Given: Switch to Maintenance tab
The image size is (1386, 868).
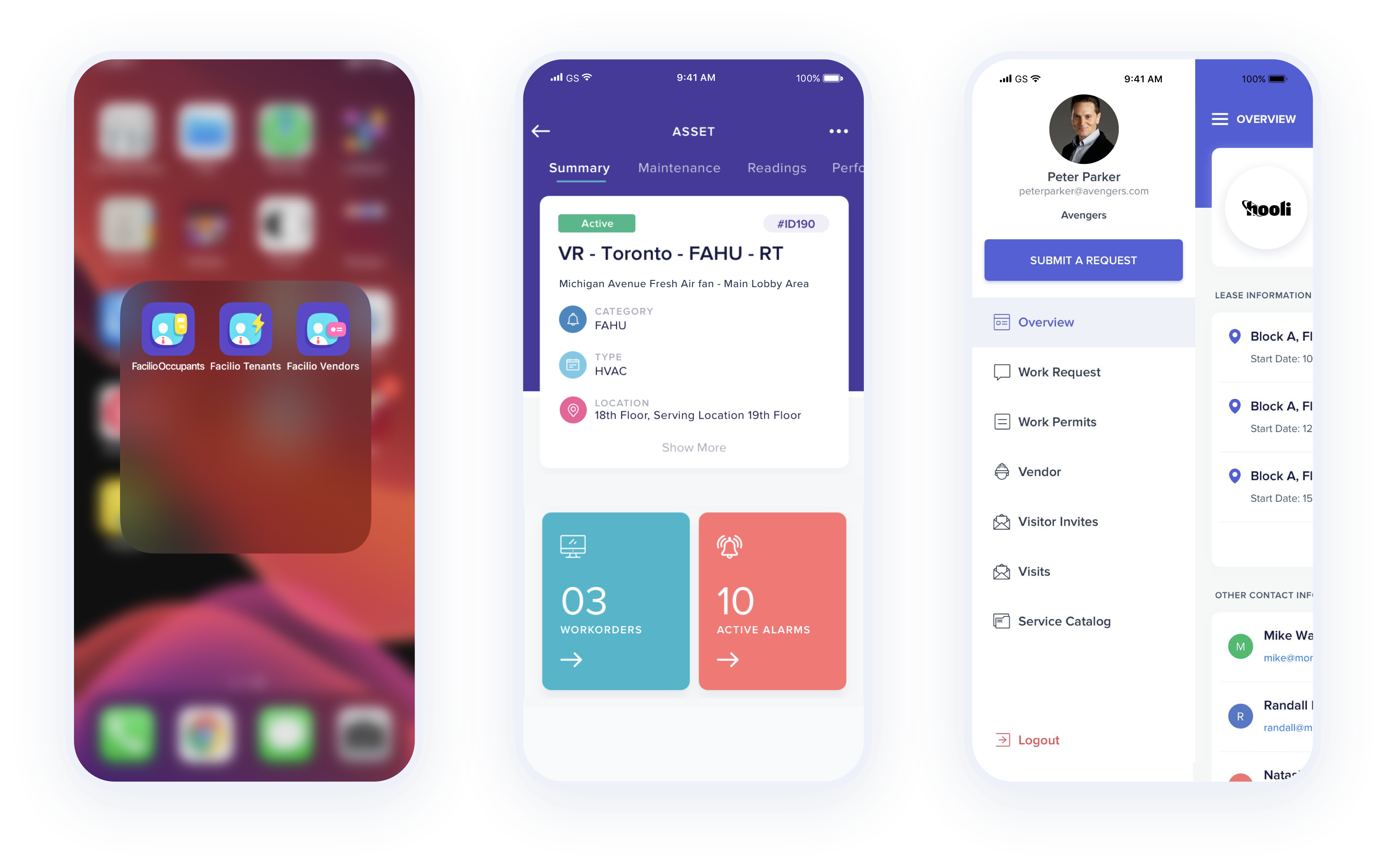Looking at the screenshot, I should click(x=679, y=168).
